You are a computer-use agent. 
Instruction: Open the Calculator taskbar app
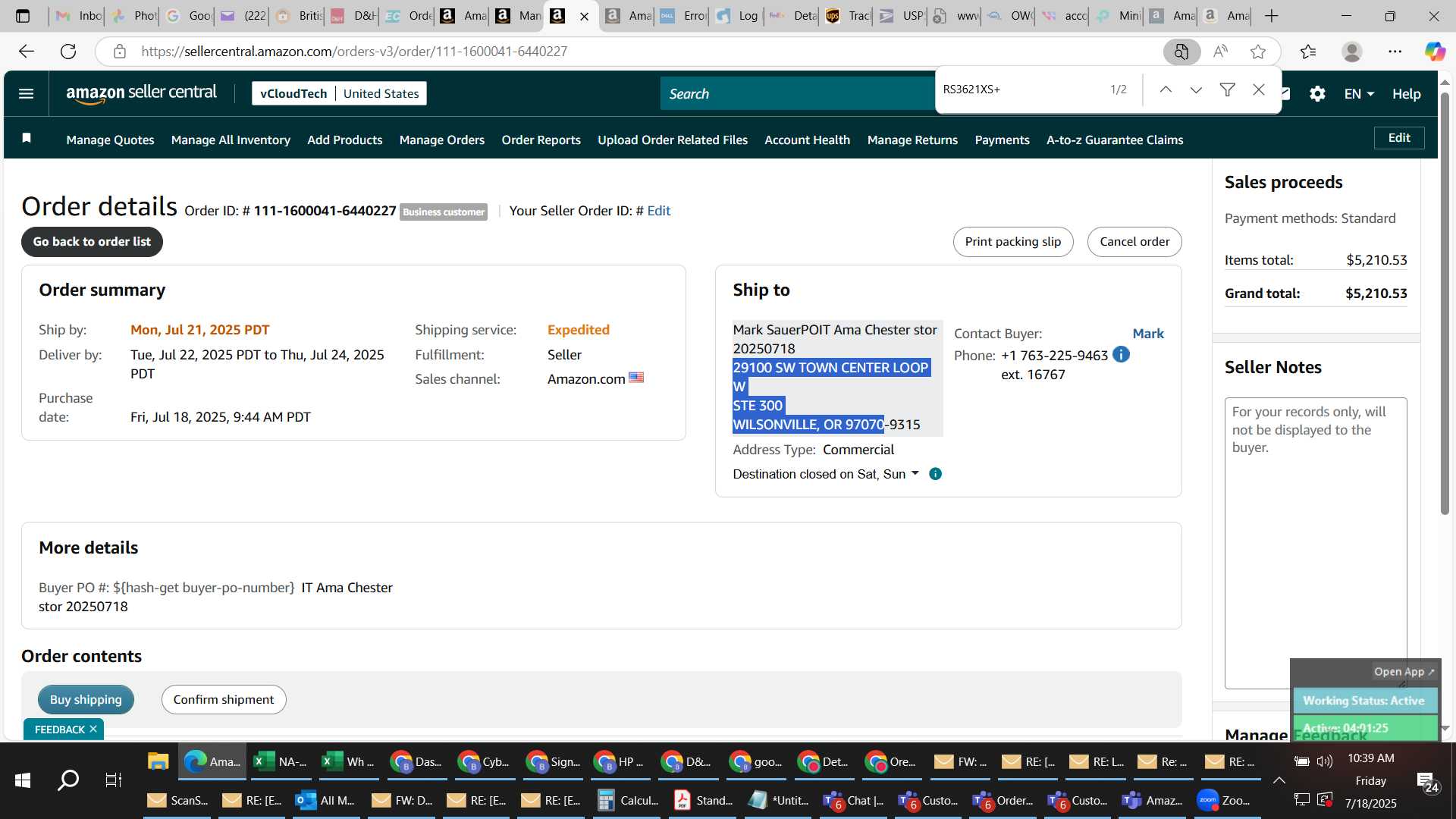click(x=628, y=800)
